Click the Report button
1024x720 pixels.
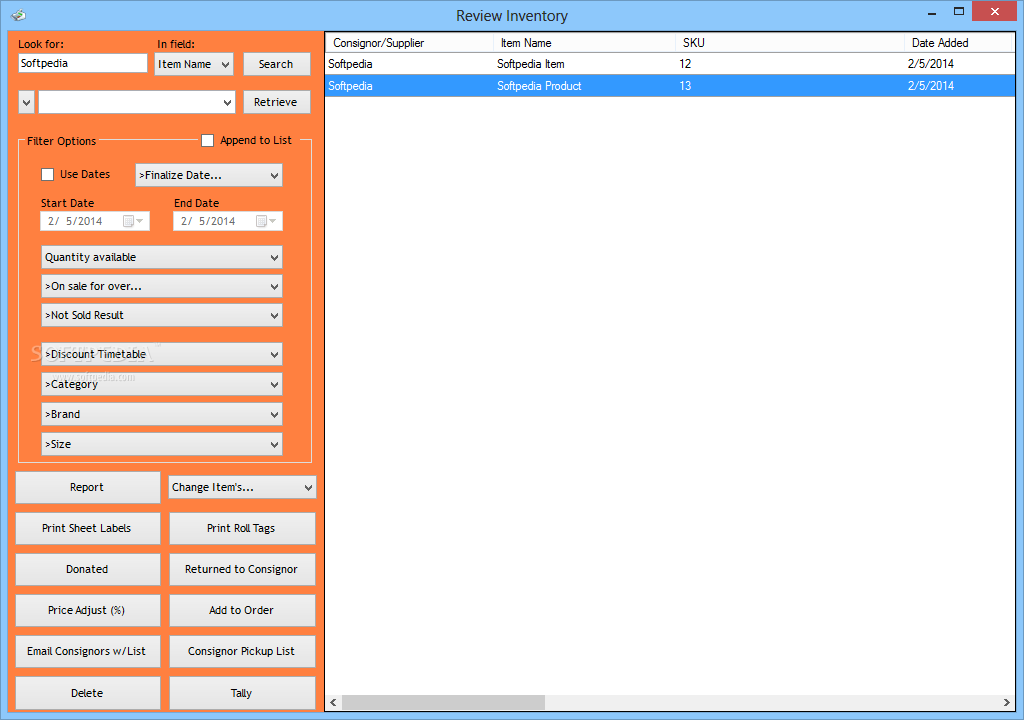click(88, 487)
